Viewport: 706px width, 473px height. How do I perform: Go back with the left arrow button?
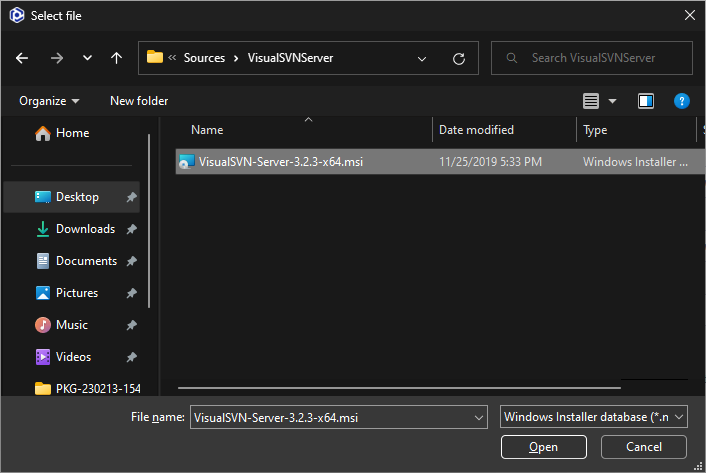(22, 58)
